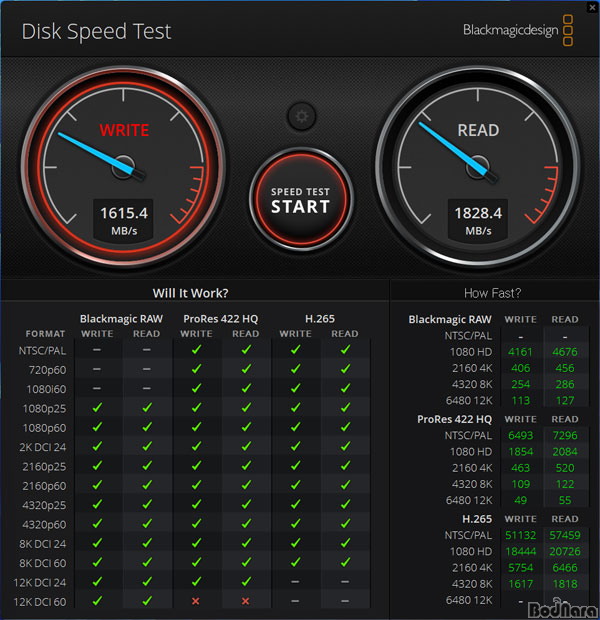Click ProRes write check for NTSC/PAL
Image resolution: width=600 pixels, height=620 pixels.
tap(196, 350)
